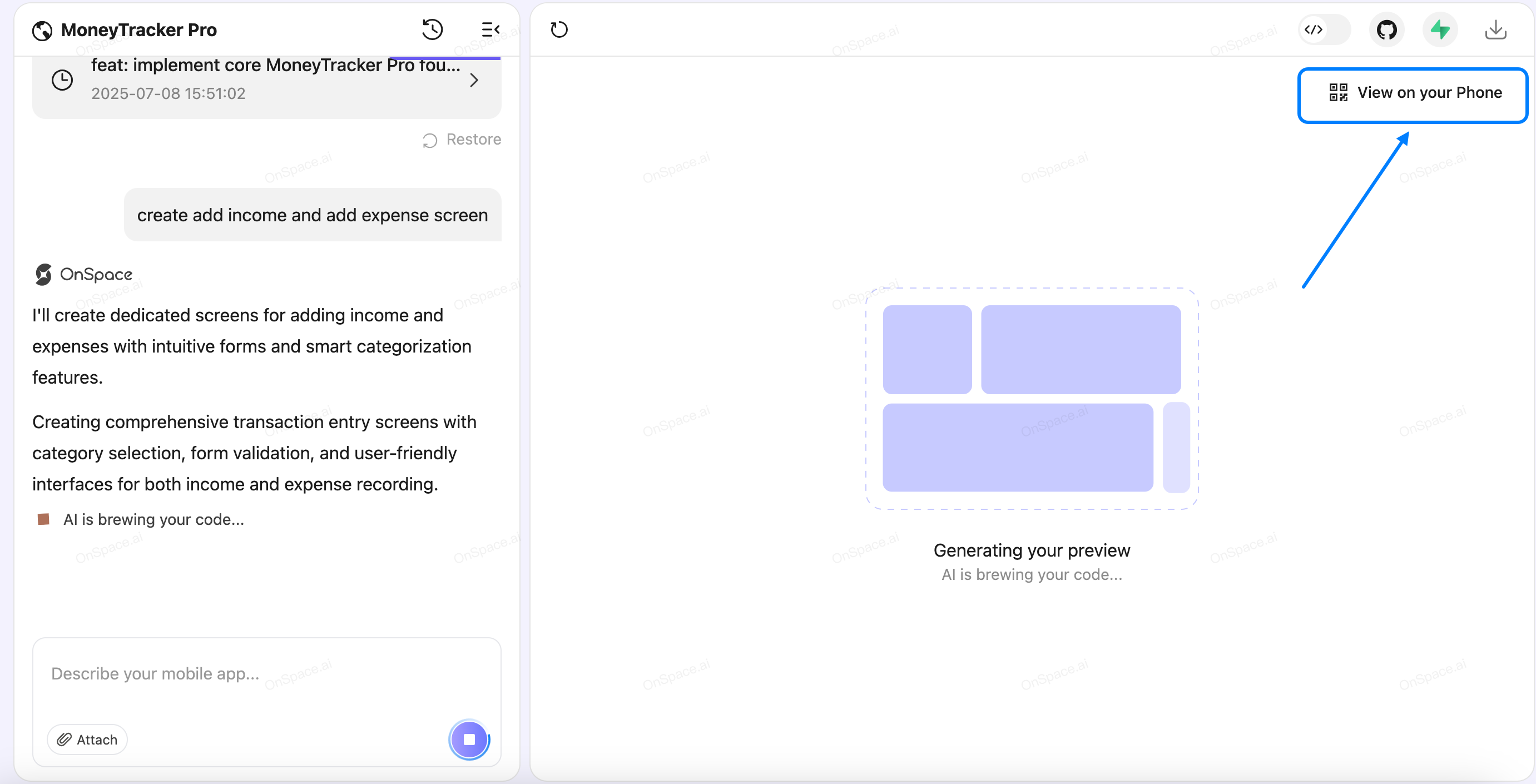Toggle the code view switch
The height and width of the screenshot is (784, 1536).
pyautogui.click(x=1324, y=29)
